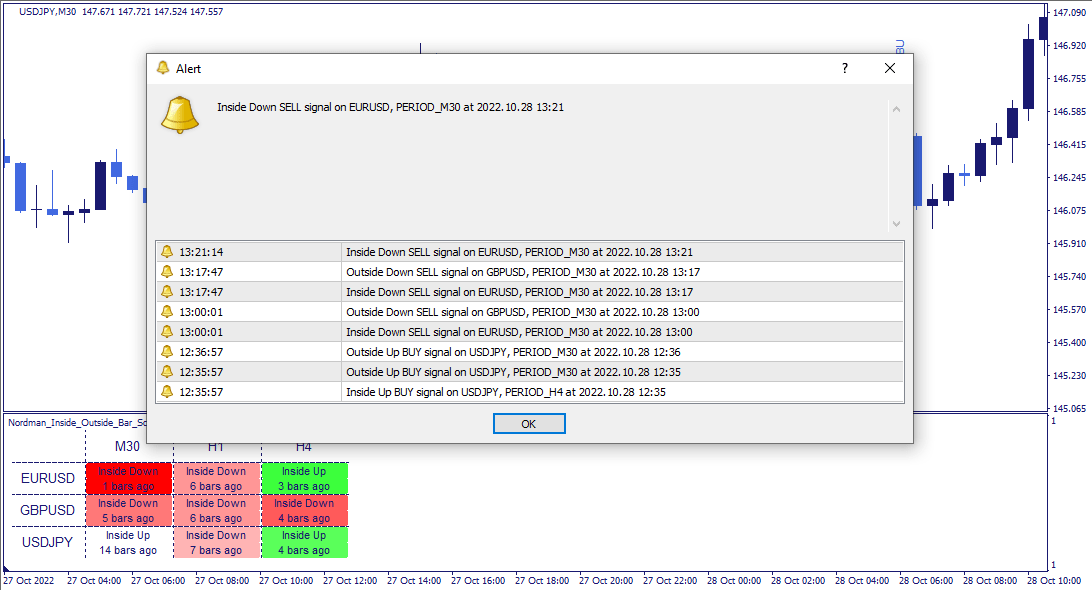Screen dimensions: 1092x590
Task: Click EURUSD H1 'Inside Down 6 bars ago' cell
Action: [x=216, y=479]
